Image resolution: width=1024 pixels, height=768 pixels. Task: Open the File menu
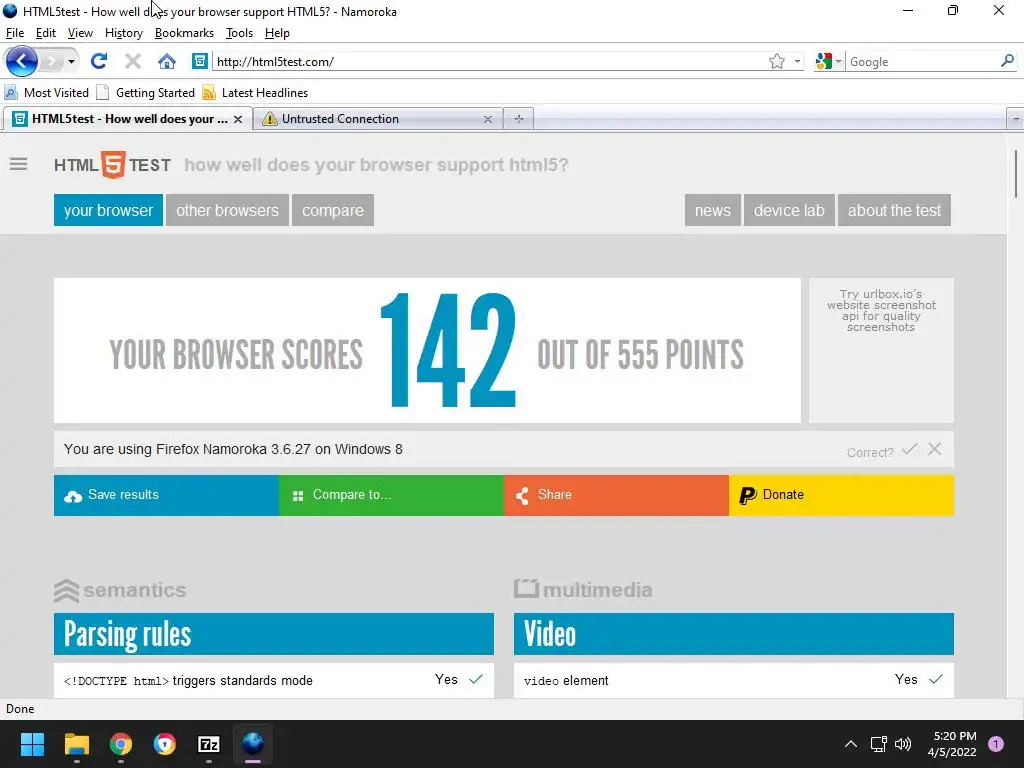click(14, 33)
